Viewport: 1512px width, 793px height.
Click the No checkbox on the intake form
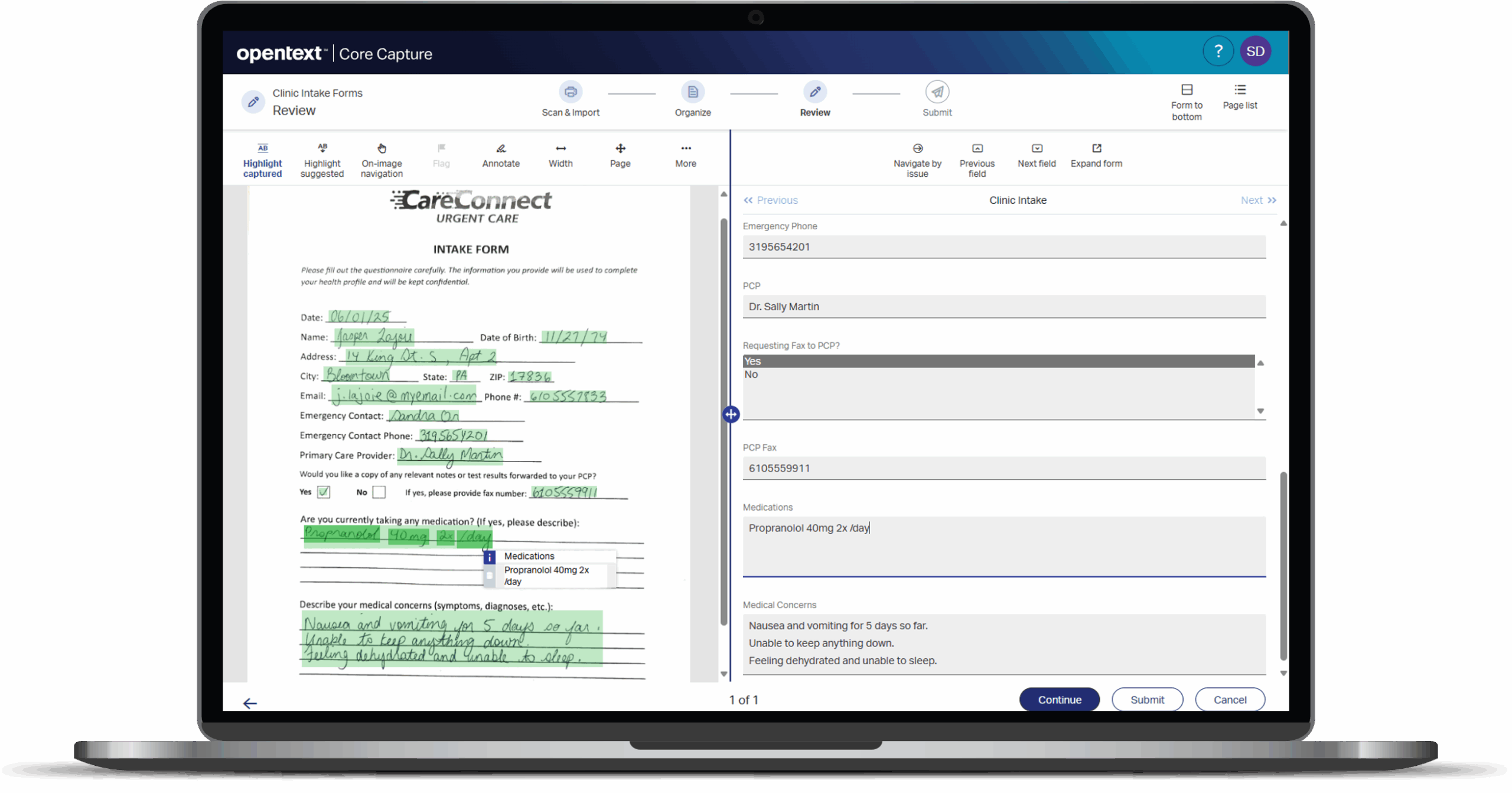coord(379,492)
